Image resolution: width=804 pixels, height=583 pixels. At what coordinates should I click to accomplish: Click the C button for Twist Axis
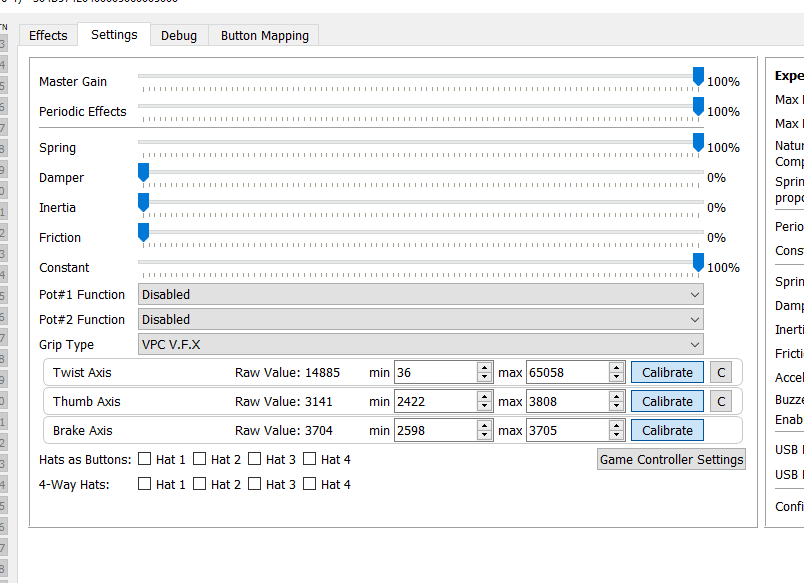721,373
